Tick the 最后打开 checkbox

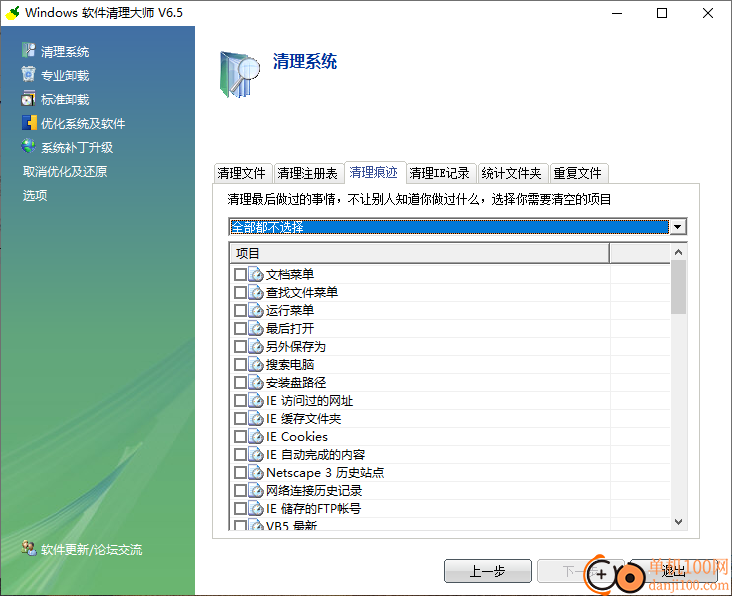pyautogui.click(x=240, y=329)
